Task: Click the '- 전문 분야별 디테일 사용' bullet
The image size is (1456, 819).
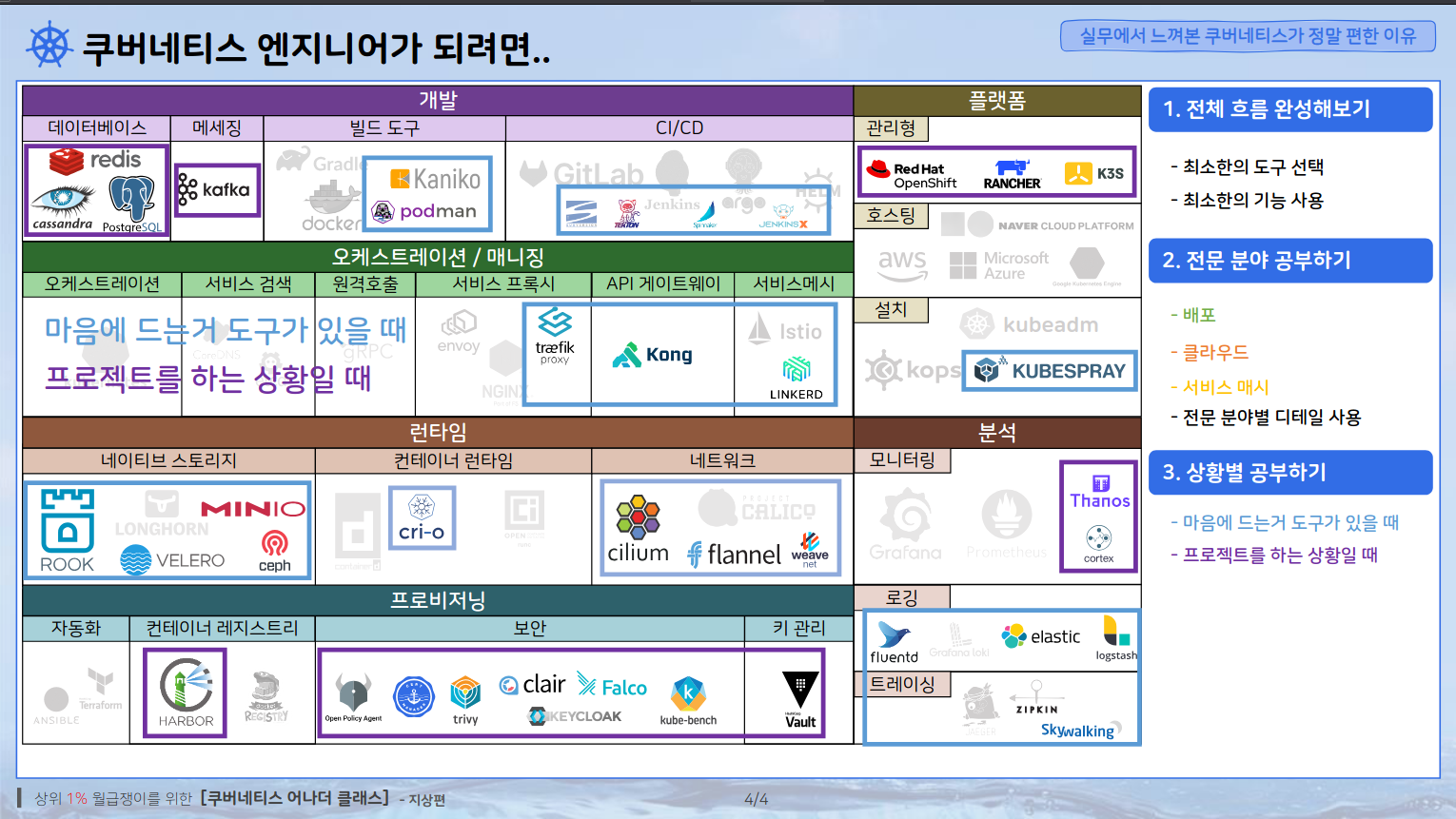Action: coord(1266,418)
